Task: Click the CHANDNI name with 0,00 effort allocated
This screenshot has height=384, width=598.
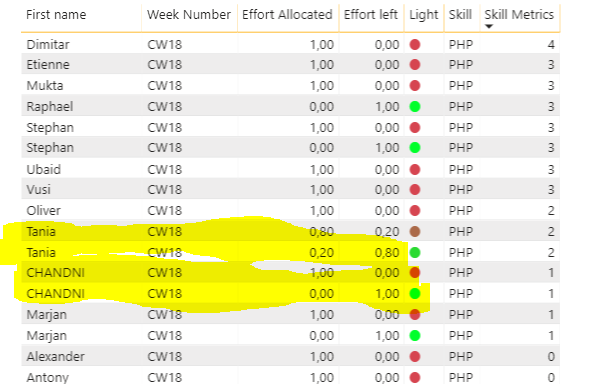Action: click(x=56, y=294)
